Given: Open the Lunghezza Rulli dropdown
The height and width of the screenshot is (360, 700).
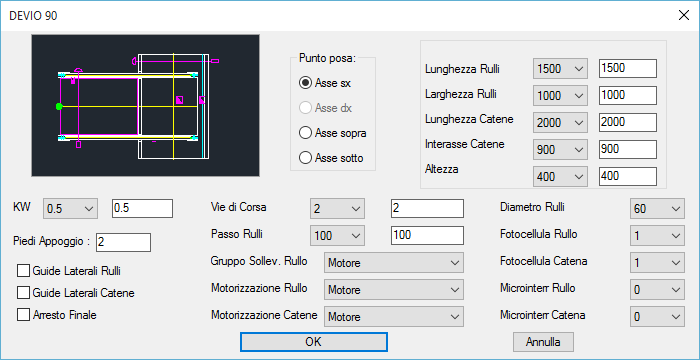Looking at the screenshot, I should tap(560, 69).
